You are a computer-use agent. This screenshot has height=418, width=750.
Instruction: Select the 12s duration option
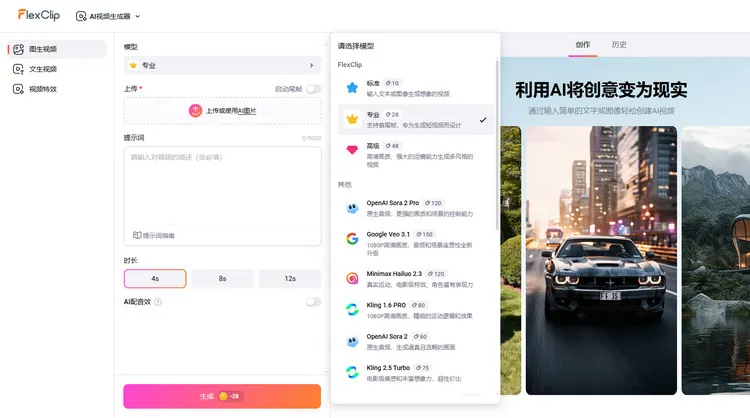[290, 278]
